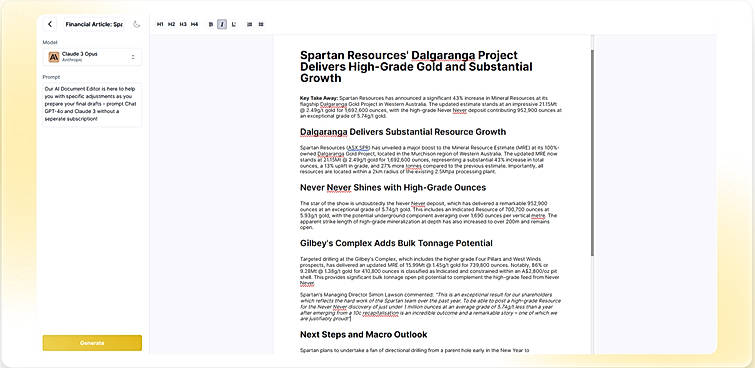Apply Heading 1 style
This screenshot has width=755, height=368.
tap(160, 24)
